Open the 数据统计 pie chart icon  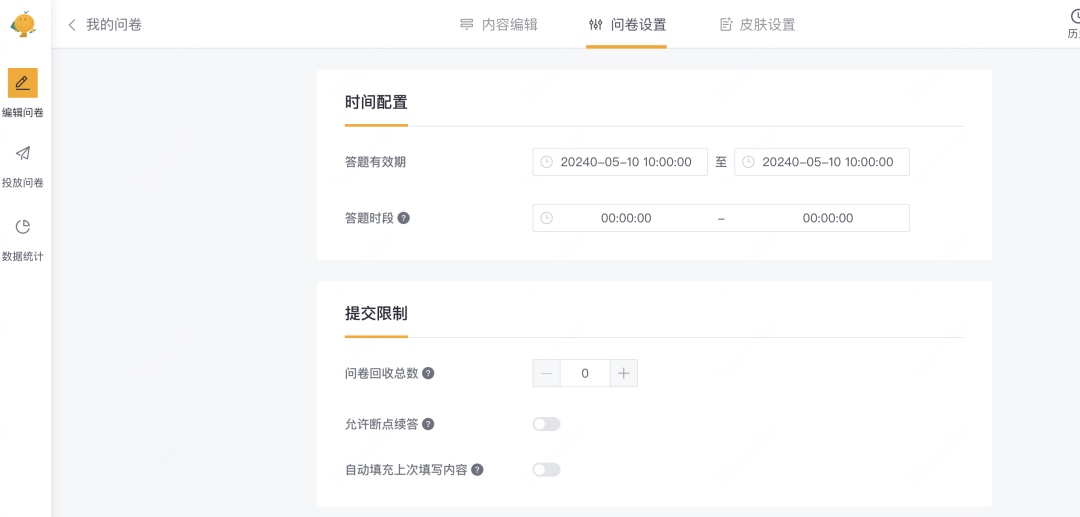click(x=23, y=227)
